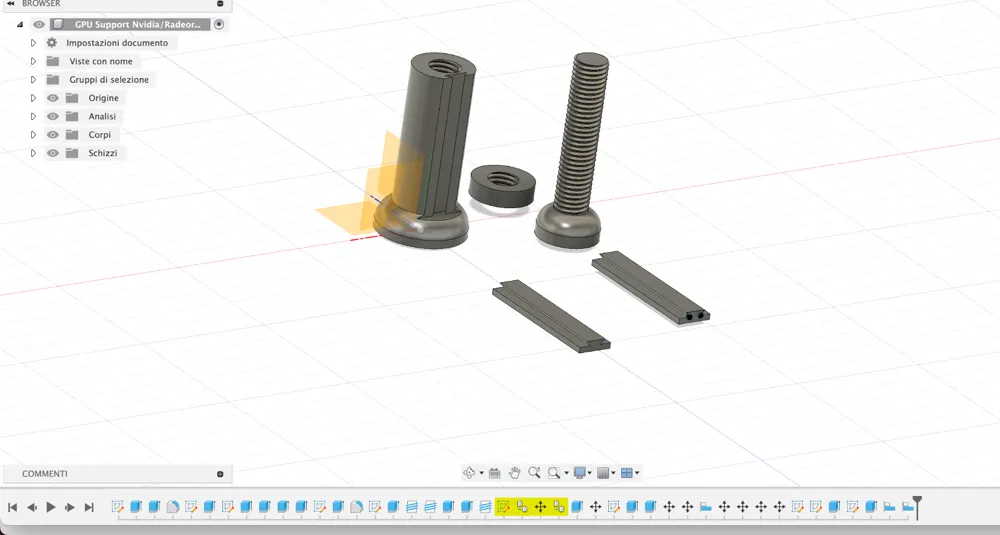Hide the Corpi folder via eye
Image resolution: width=1000 pixels, height=535 pixels.
pyautogui.click(x=53, y=135)
